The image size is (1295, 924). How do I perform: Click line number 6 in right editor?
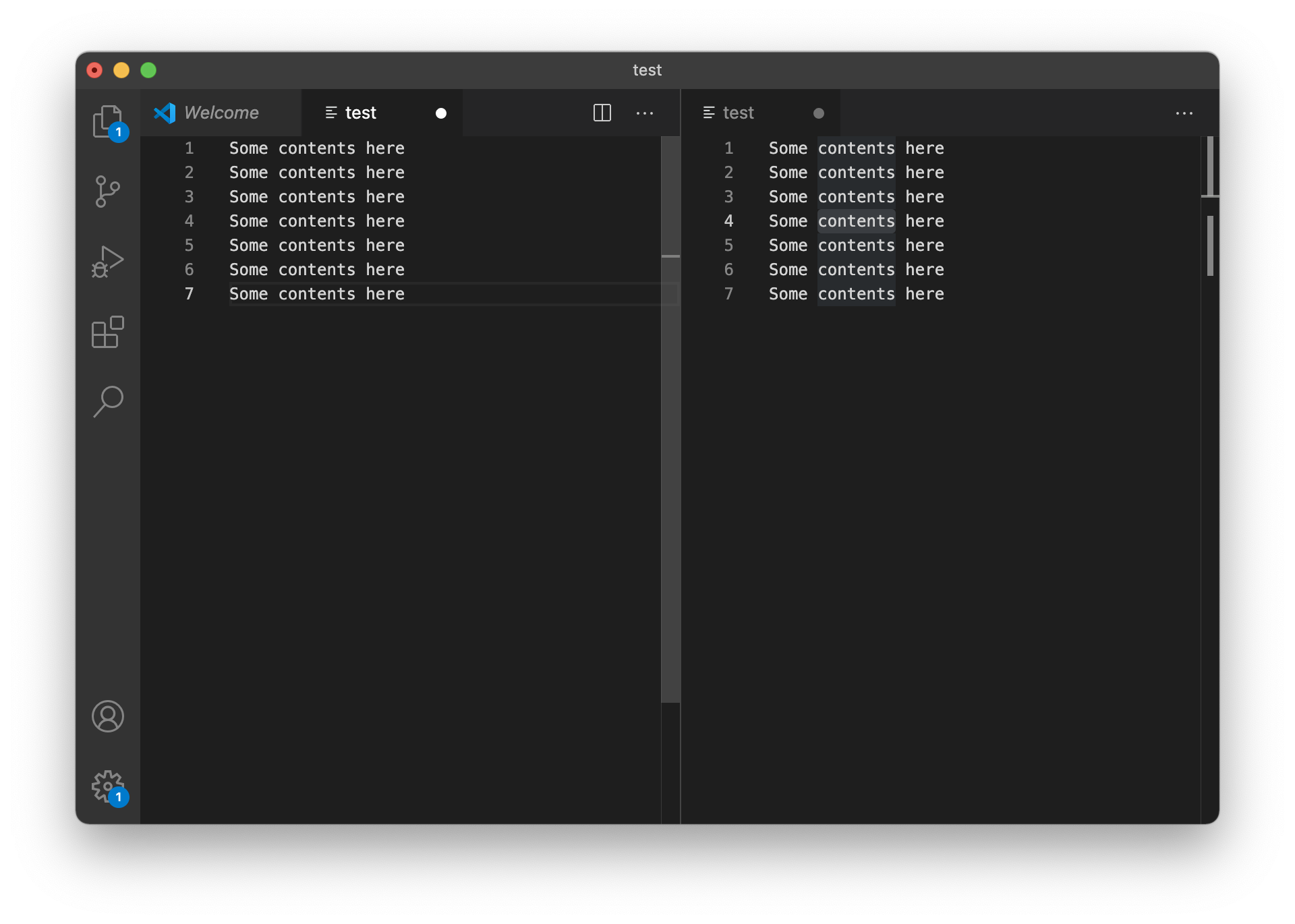(729, 270)
